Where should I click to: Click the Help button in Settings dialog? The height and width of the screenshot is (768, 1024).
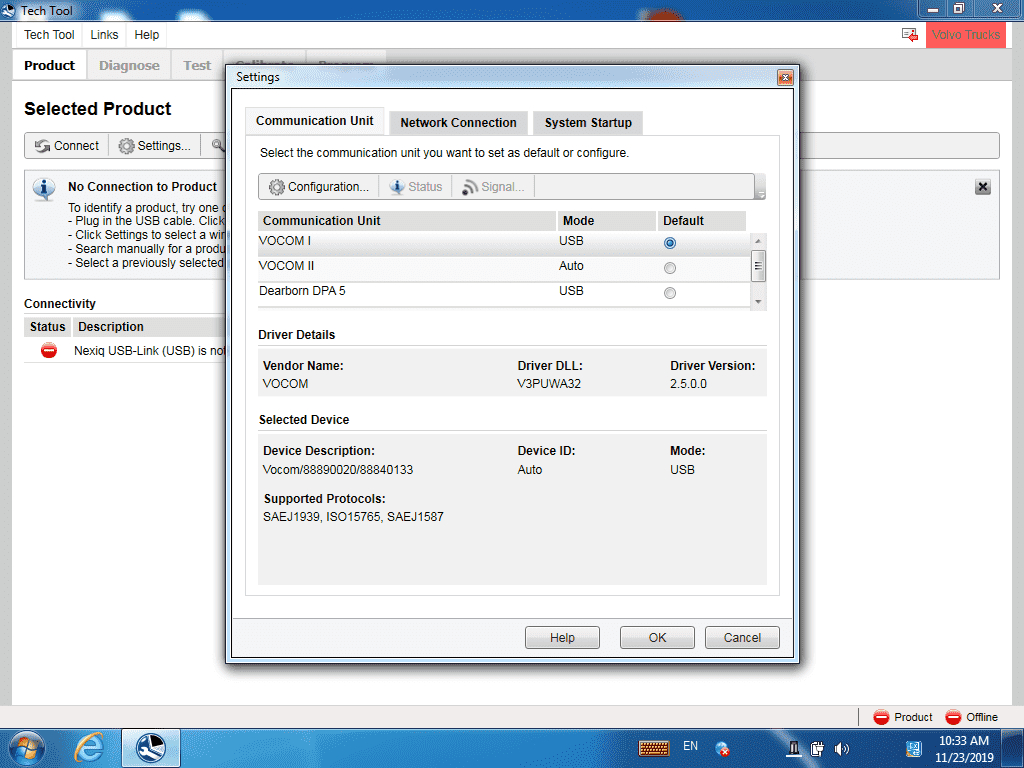[562, 637]
